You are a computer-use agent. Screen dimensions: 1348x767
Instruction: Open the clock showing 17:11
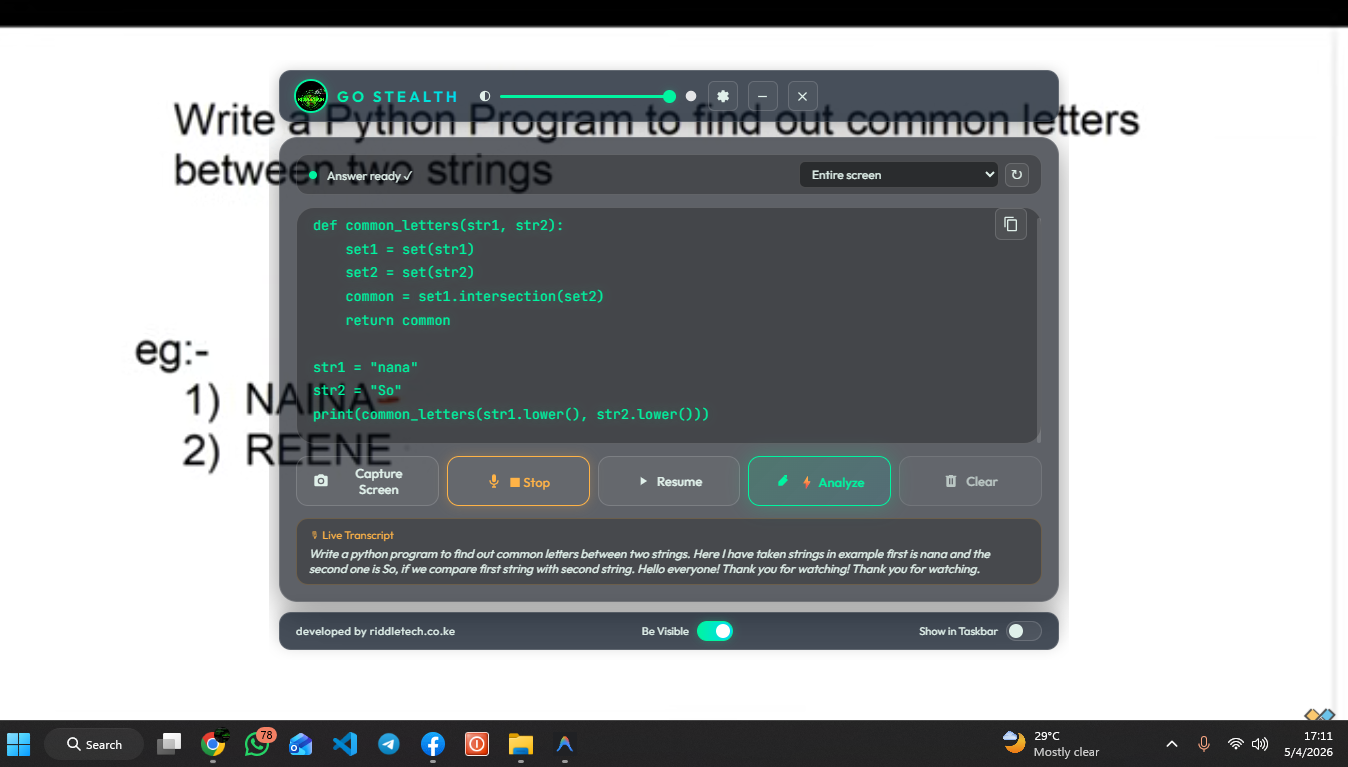(x=1311, y=744)
